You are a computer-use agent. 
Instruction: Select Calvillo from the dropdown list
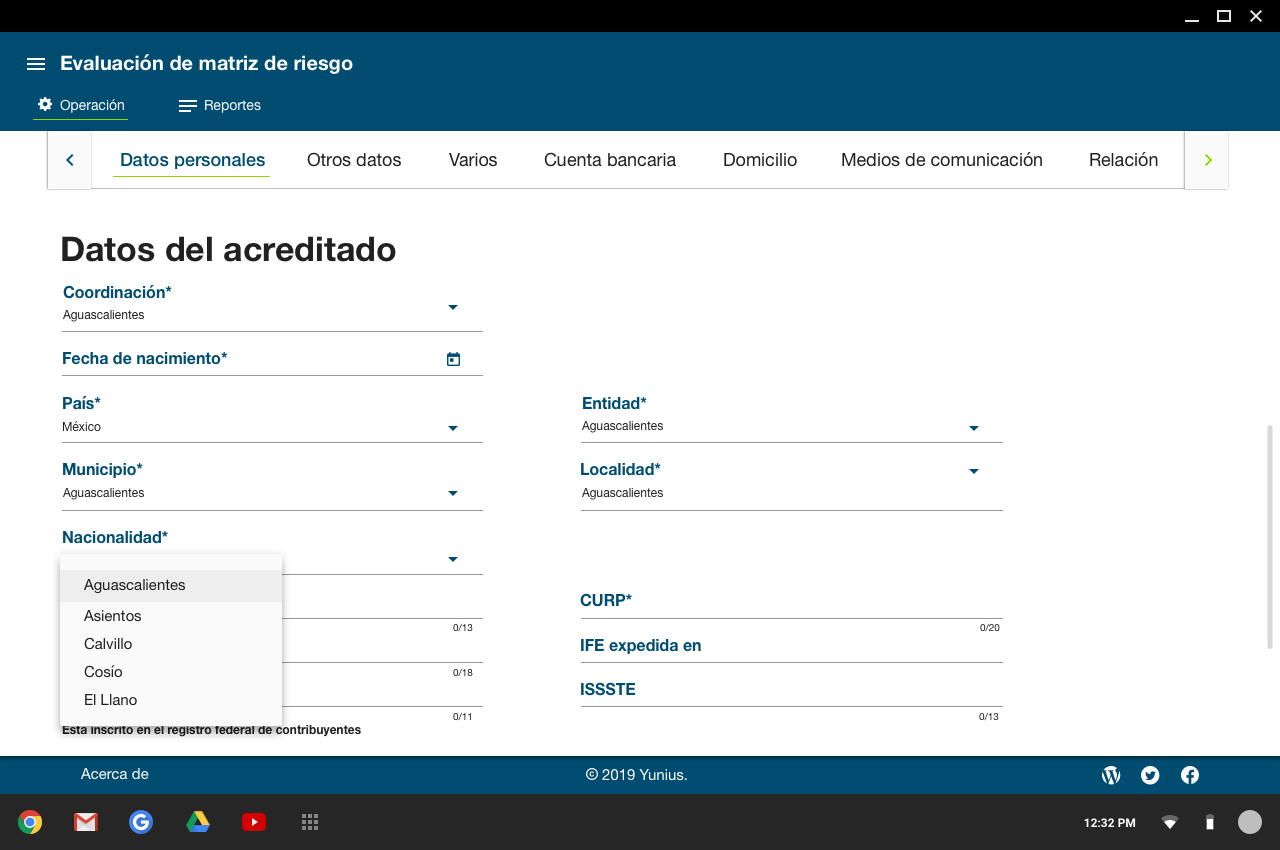coord(108,644)
